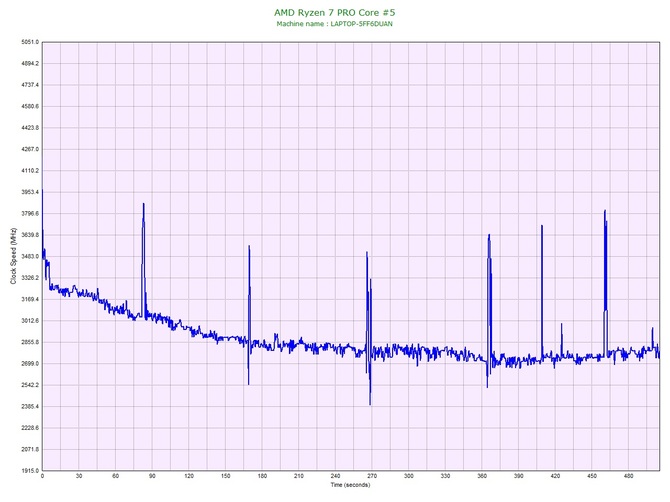Image resolution: width=670 pixels, height=502 pixels.
Task: Click the 390 tick on time axis
Action: (519, 476)
